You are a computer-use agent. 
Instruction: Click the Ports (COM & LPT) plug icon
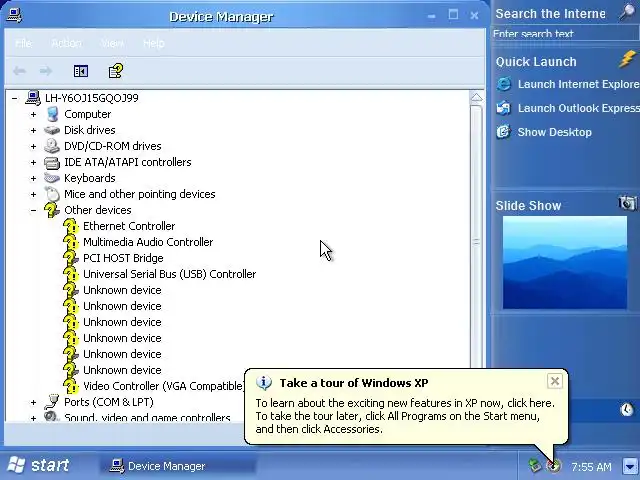52,402
